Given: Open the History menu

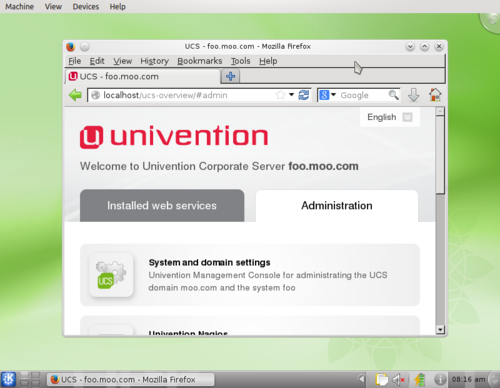Looking at the screenshot, I should (x=154, y=61).
